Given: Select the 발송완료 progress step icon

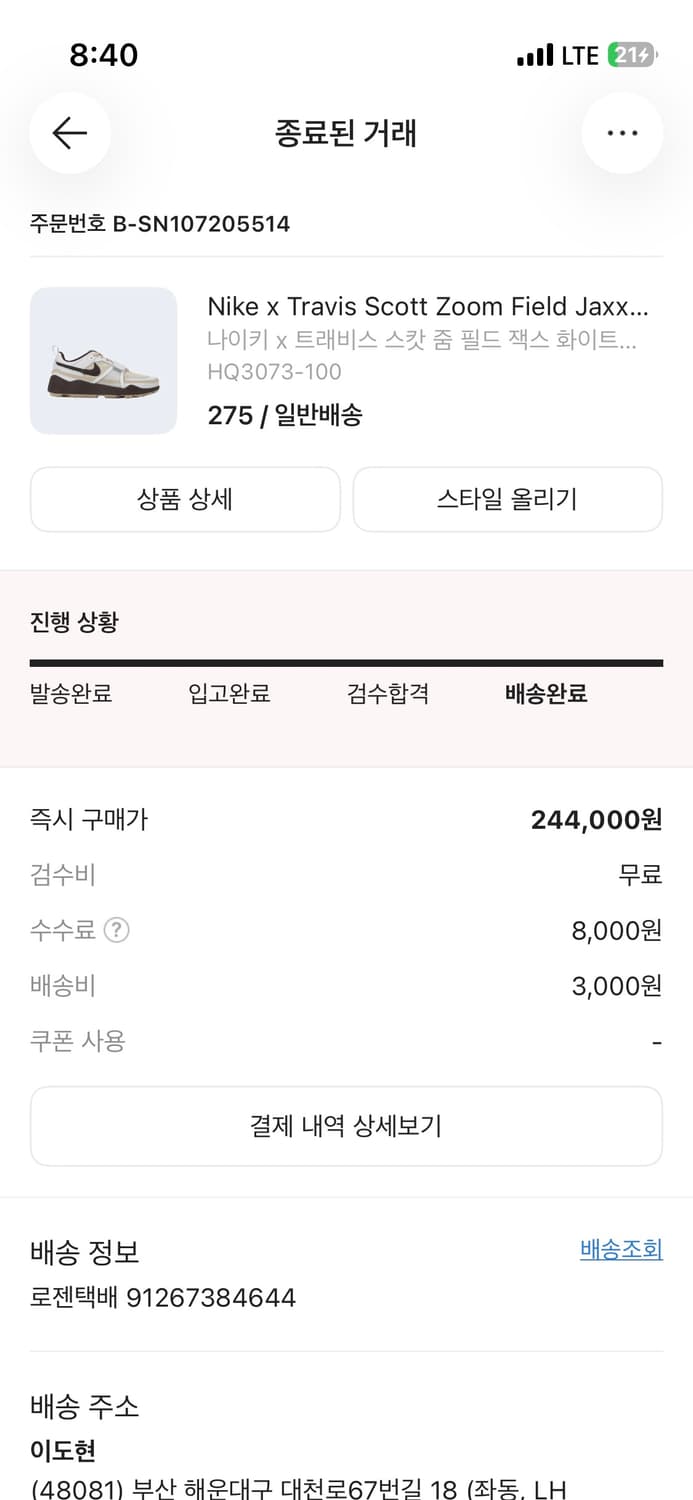Looking at the screenshot, I should (x=70, y=694).
